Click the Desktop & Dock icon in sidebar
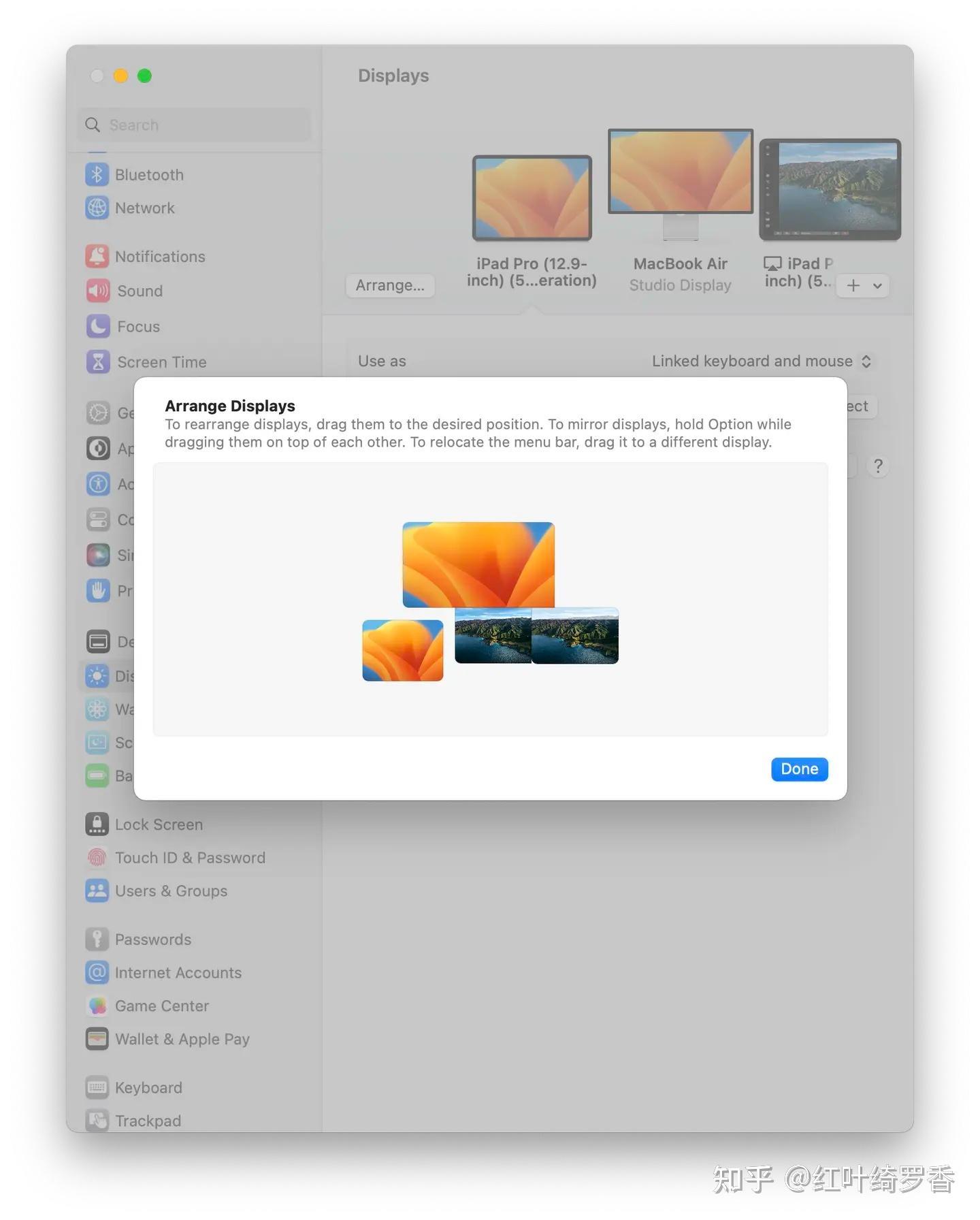This screenshot has width=980, height=1220. [x=98, y=641]
